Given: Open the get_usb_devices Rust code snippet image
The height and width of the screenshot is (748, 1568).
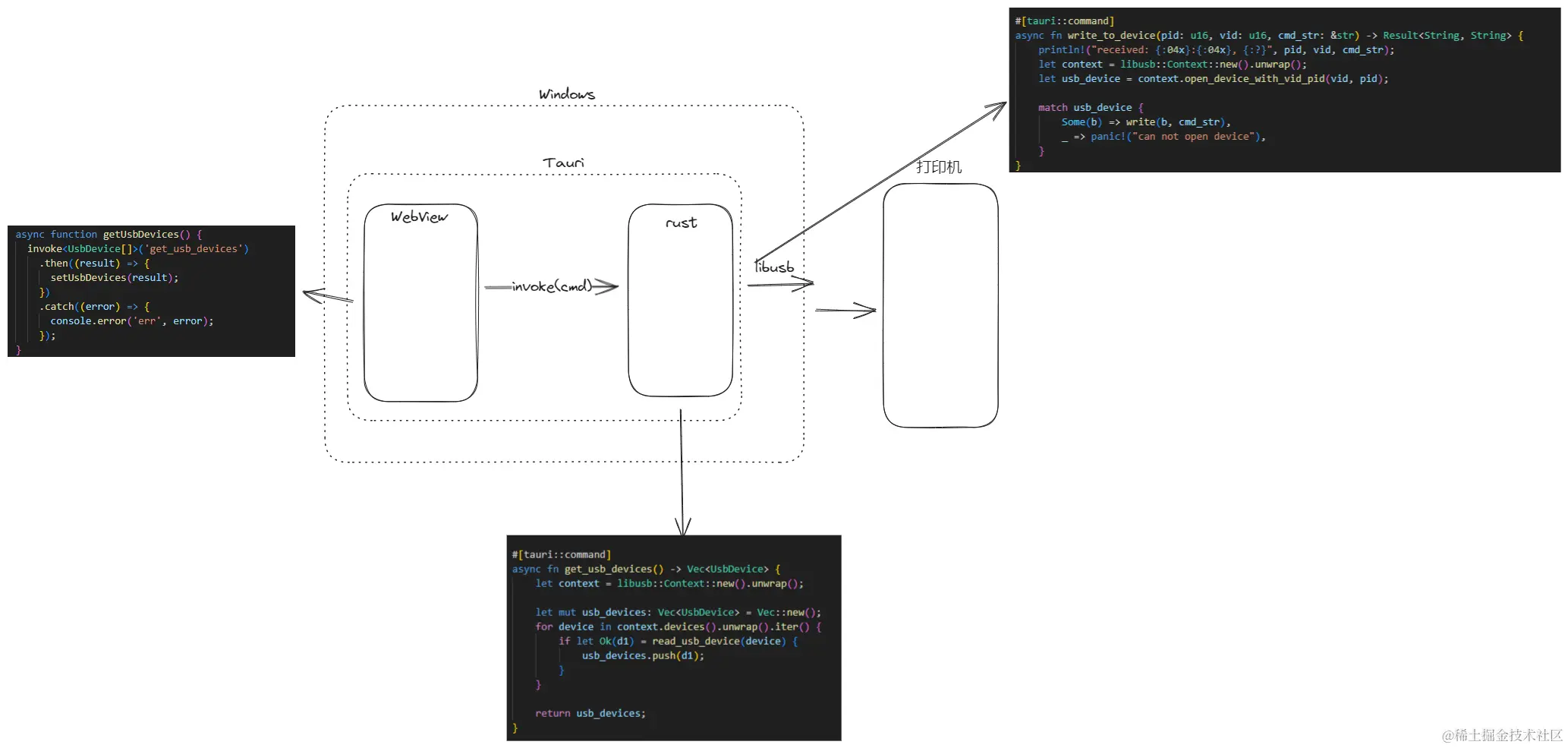Looking at the screenshot, I should coord(674,638).
